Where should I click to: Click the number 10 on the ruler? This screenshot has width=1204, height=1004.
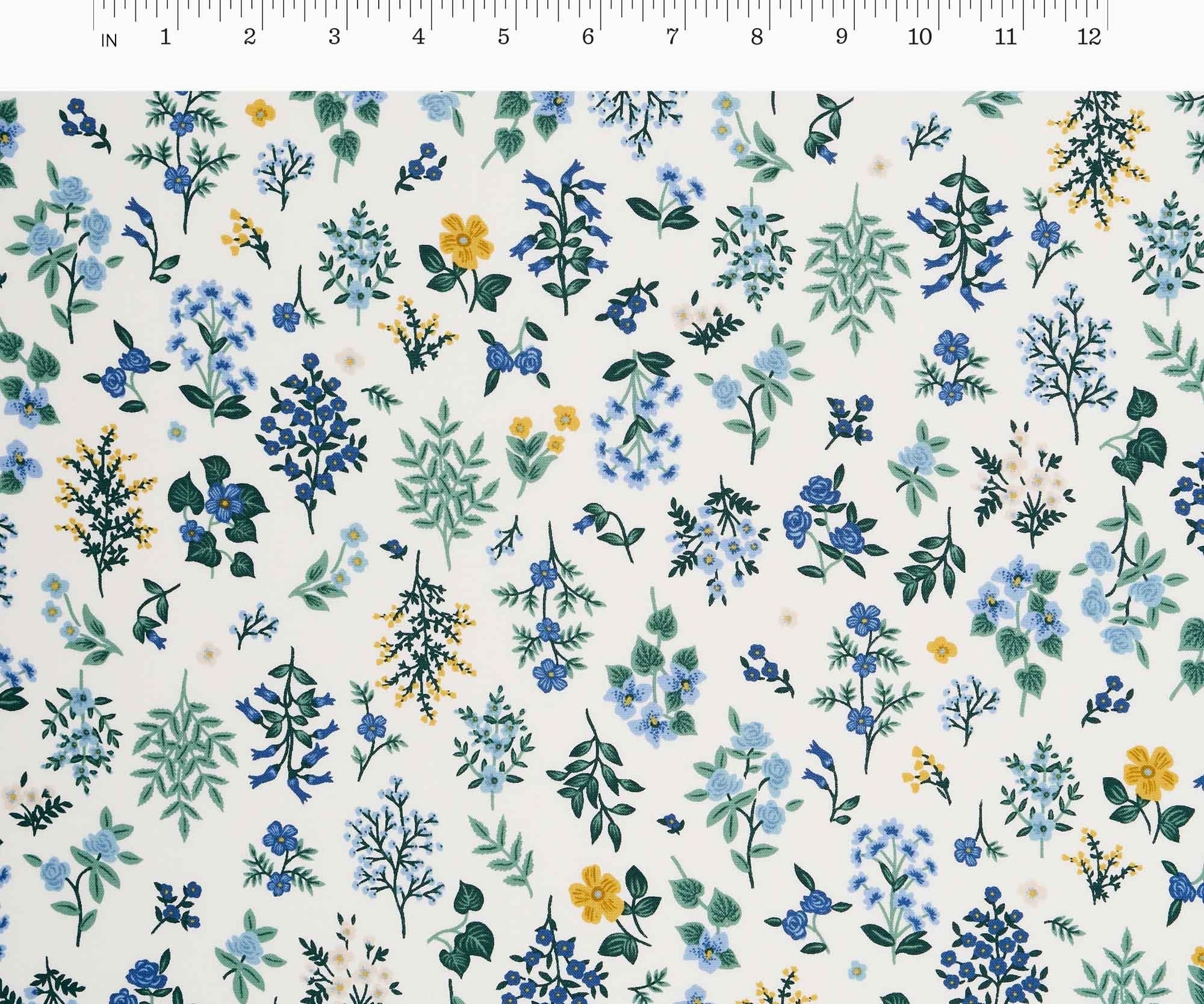(x=920, y=37)
